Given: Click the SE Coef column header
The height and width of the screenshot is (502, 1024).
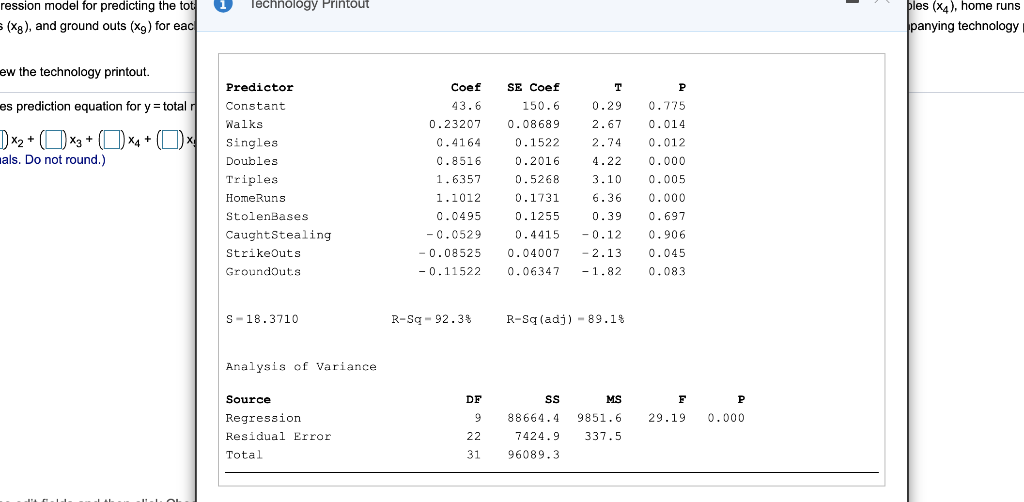Looking at the screenshot, I should [x=533, y=87].
